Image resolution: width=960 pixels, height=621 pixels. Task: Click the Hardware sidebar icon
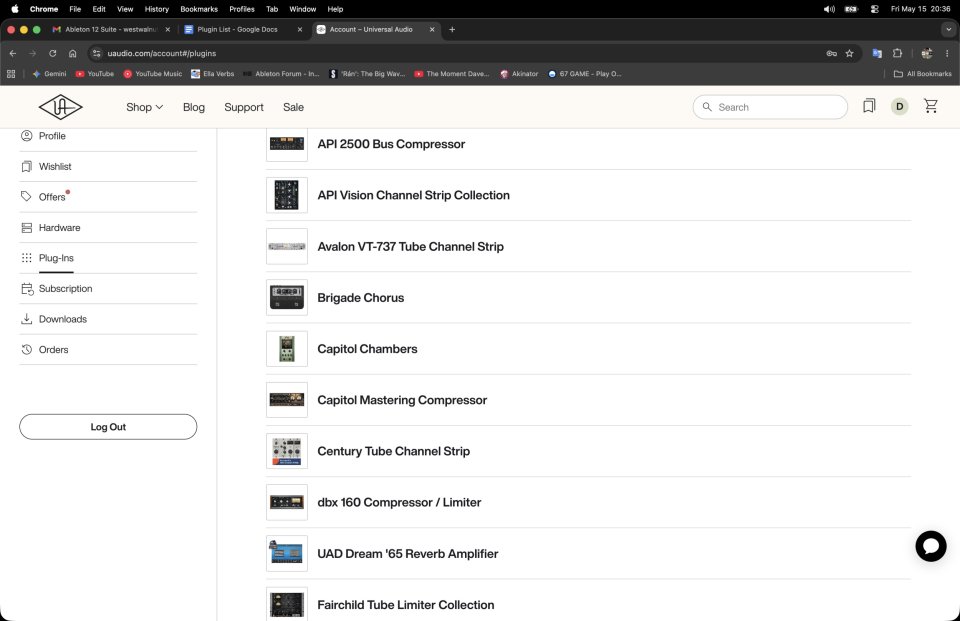(x=26, y=228)
